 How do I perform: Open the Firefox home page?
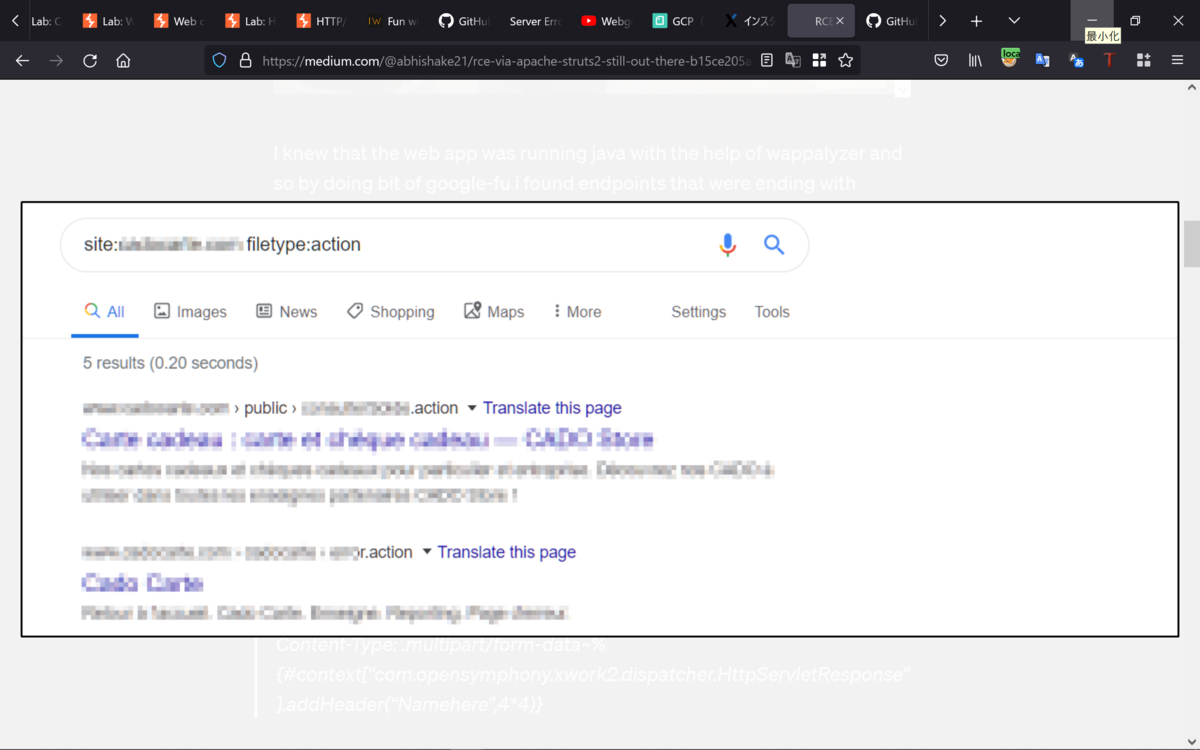click(x=123, y=61)
